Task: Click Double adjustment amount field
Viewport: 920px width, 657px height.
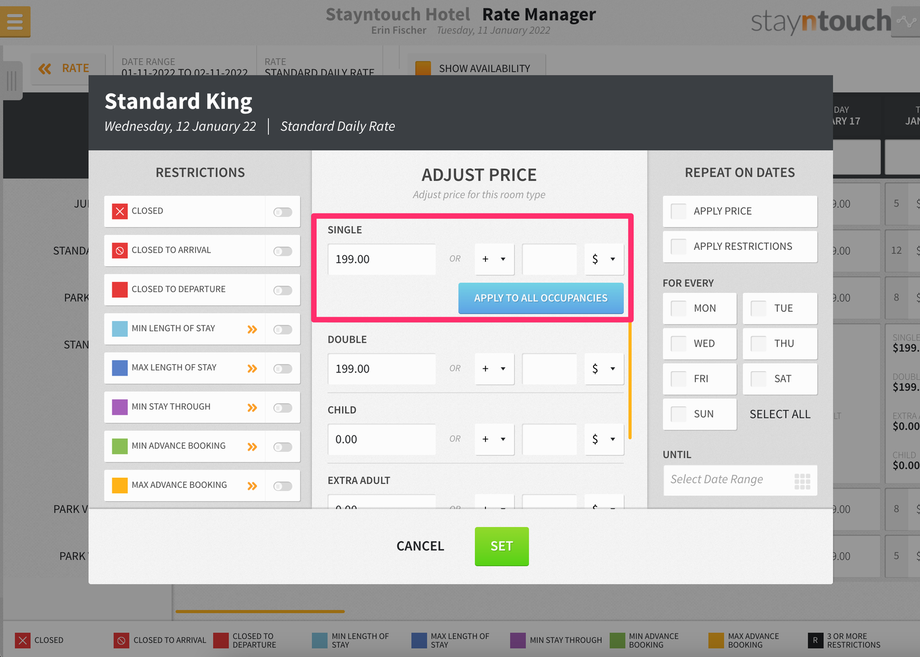Action: pos(549,369)
